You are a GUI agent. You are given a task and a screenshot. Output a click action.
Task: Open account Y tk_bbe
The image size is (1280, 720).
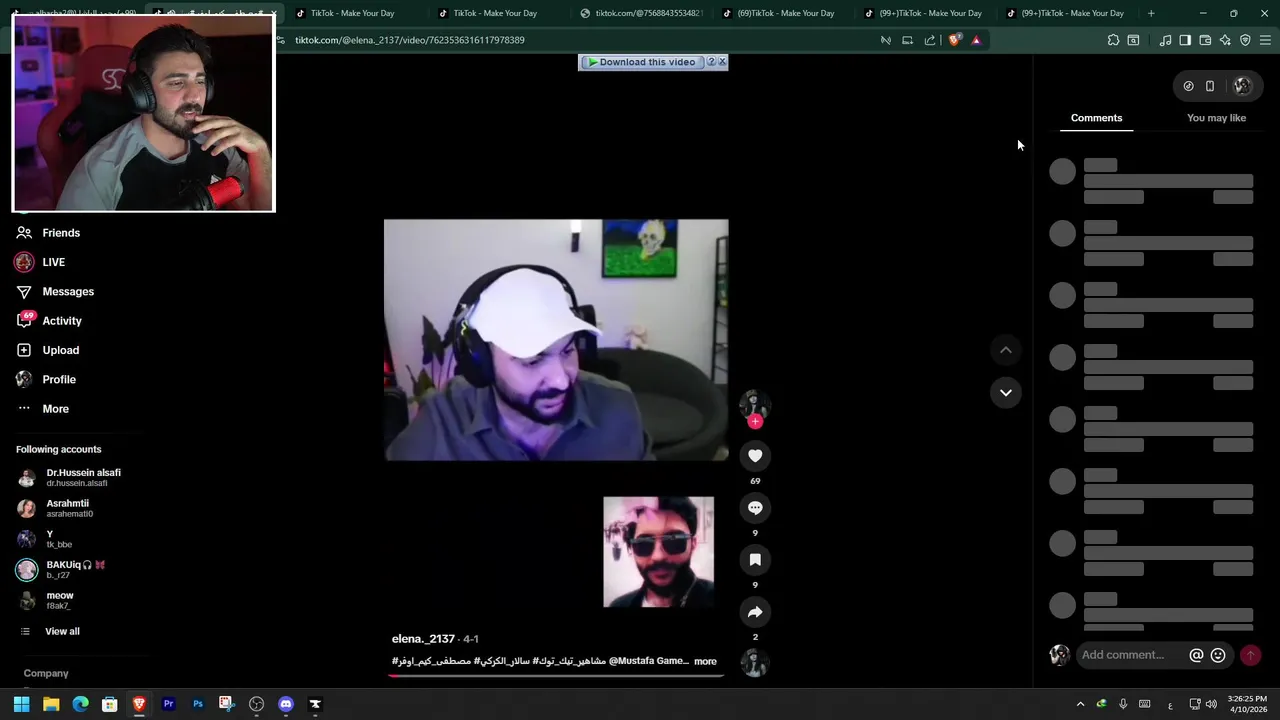coord(45,539)
